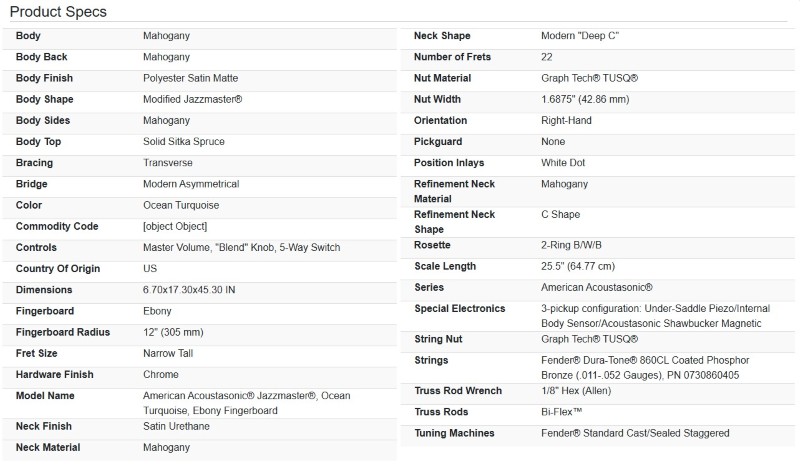Viewport: 800px width, 464px height.
Task: Select the Ocean Turquoise color value
Action: pyautogui.click(x=182, y=205)
